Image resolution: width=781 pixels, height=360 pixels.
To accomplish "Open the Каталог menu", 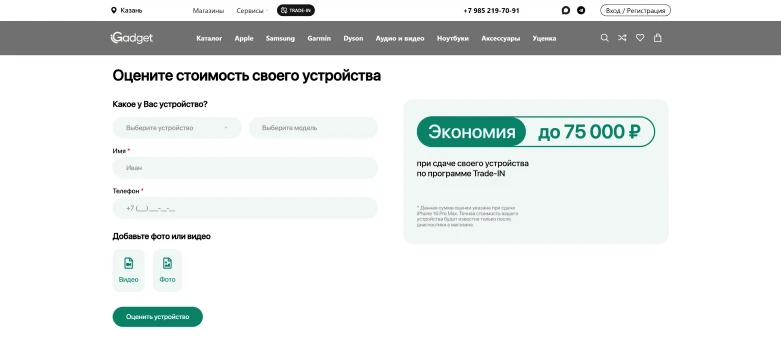I will [209, 38].
